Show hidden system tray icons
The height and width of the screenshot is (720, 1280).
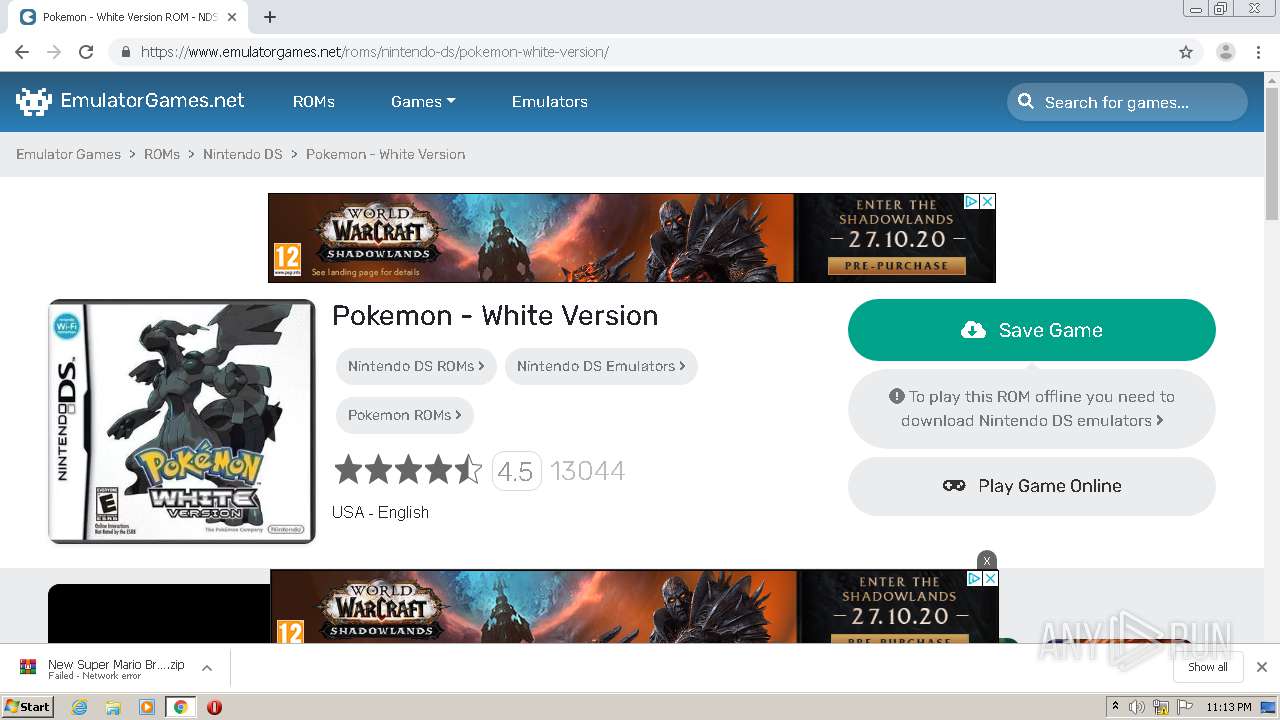click(x=1115, y=707)
